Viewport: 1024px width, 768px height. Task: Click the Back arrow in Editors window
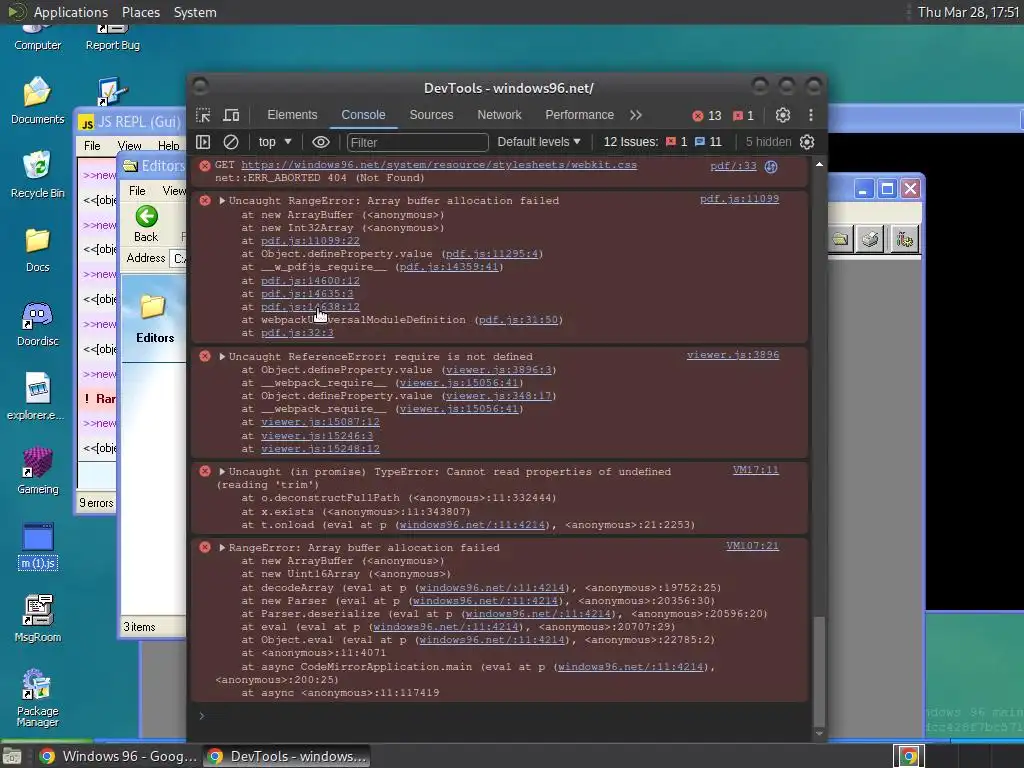[x=146, y=223]
